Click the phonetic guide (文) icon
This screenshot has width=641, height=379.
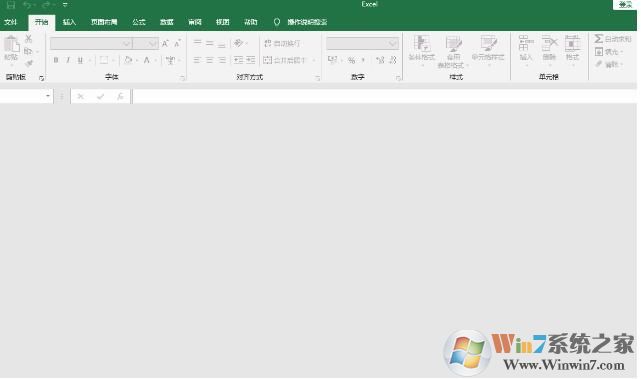170,61
